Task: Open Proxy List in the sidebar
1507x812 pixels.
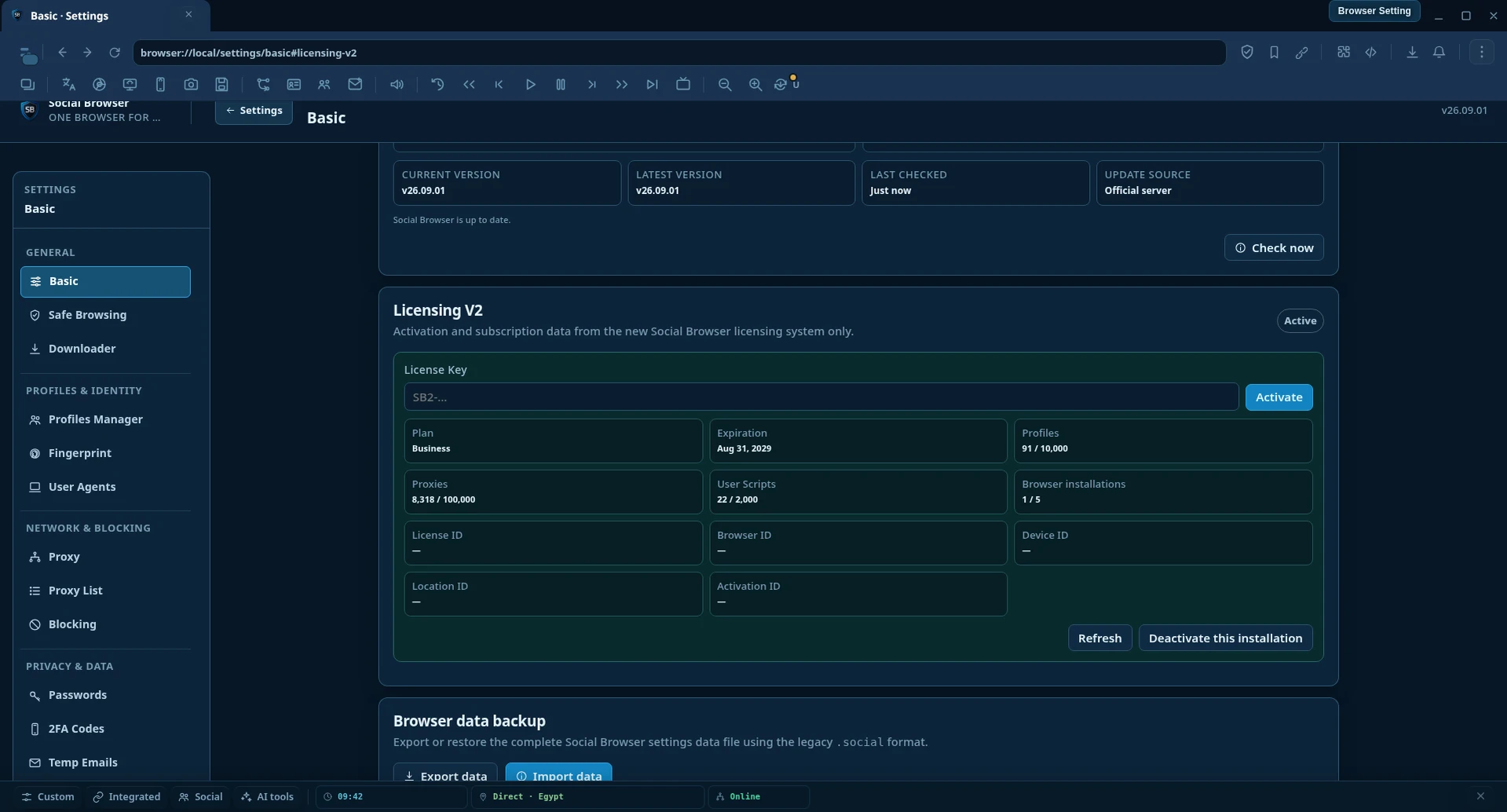Action: point(105,591)
